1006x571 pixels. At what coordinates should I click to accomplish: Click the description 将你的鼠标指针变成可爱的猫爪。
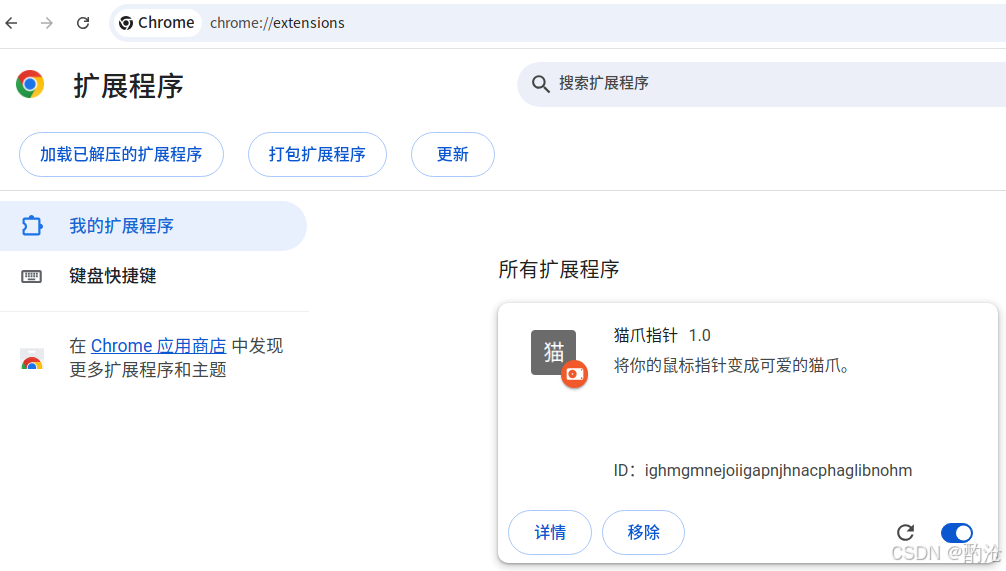(x=733, y=366)
